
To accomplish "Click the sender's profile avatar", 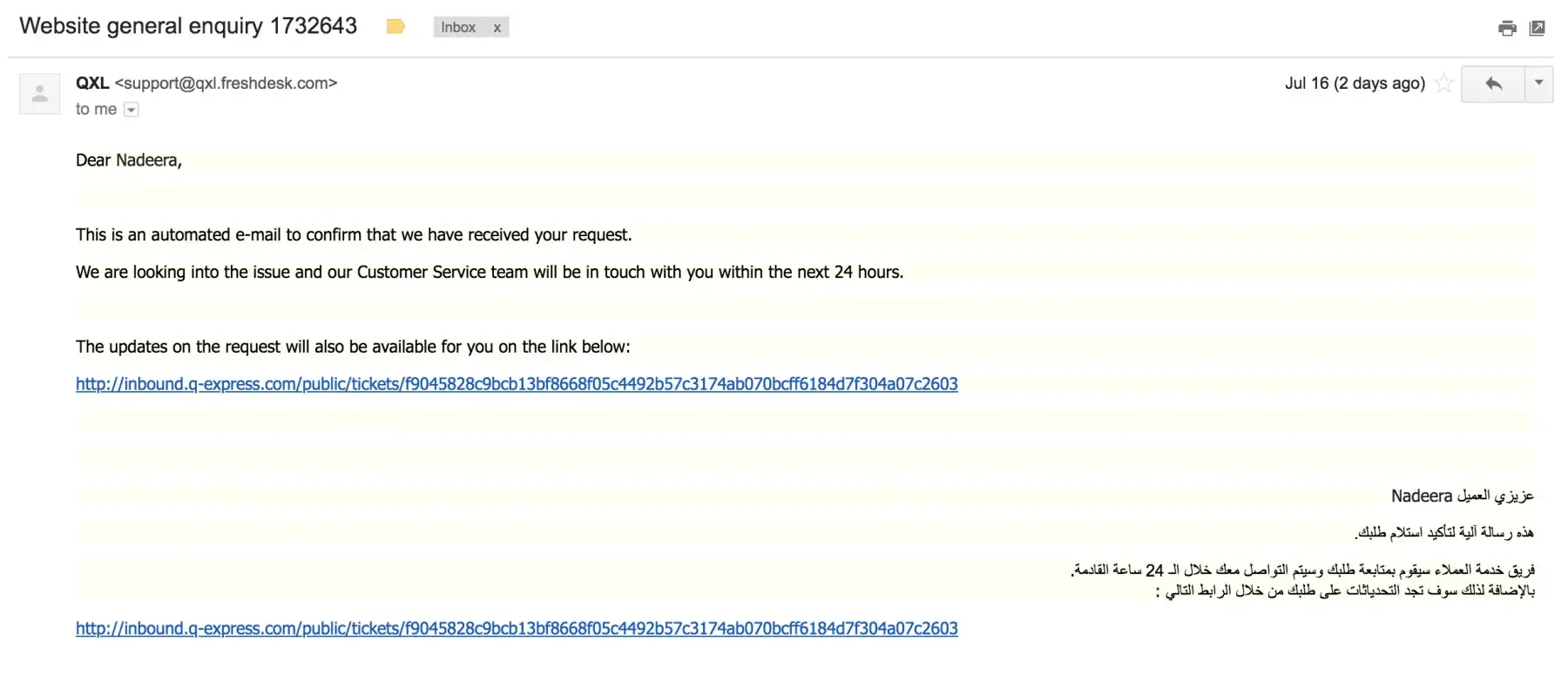I will [x=40, y=94].
